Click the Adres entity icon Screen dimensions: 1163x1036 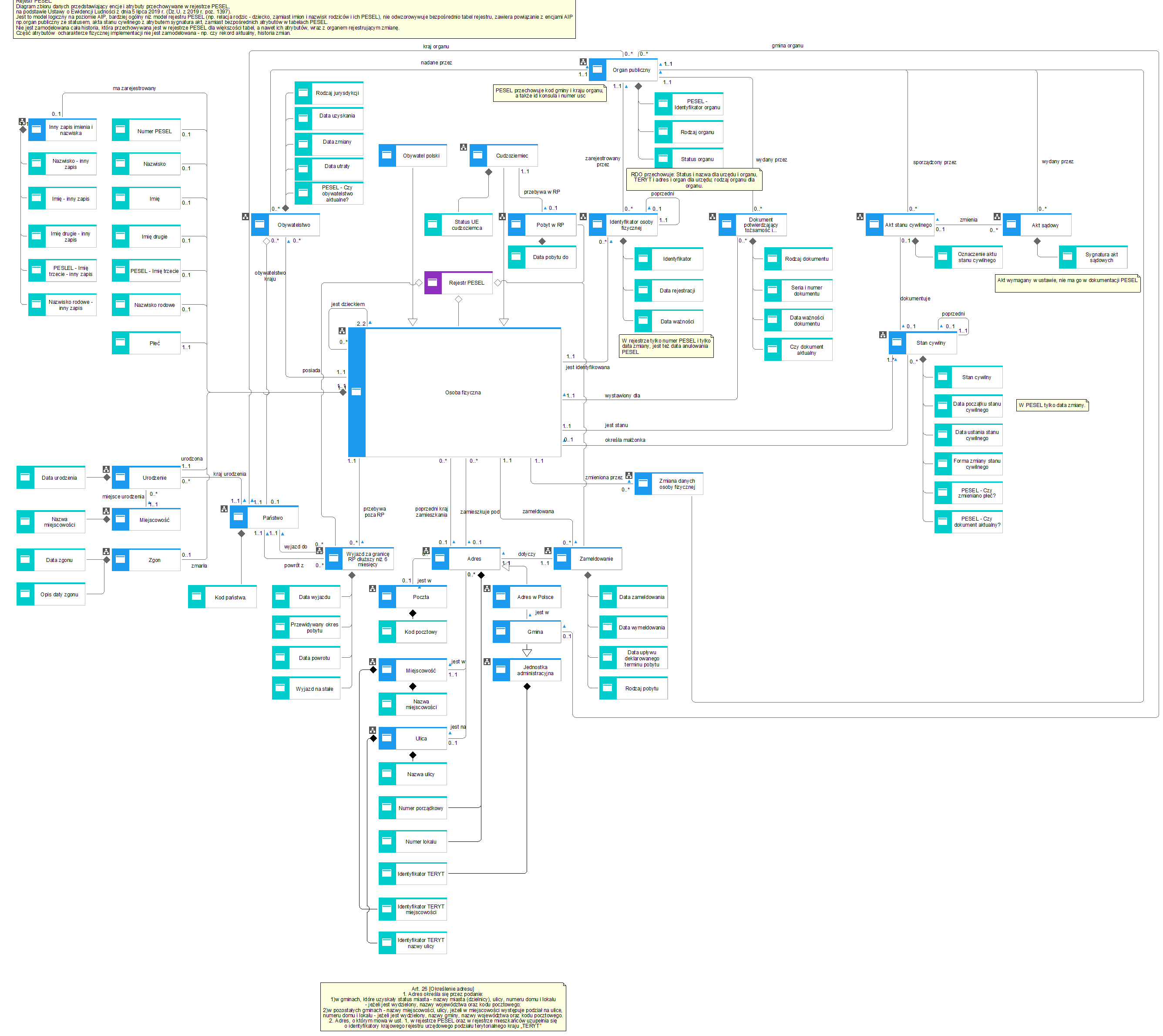[x=440, y=558]
